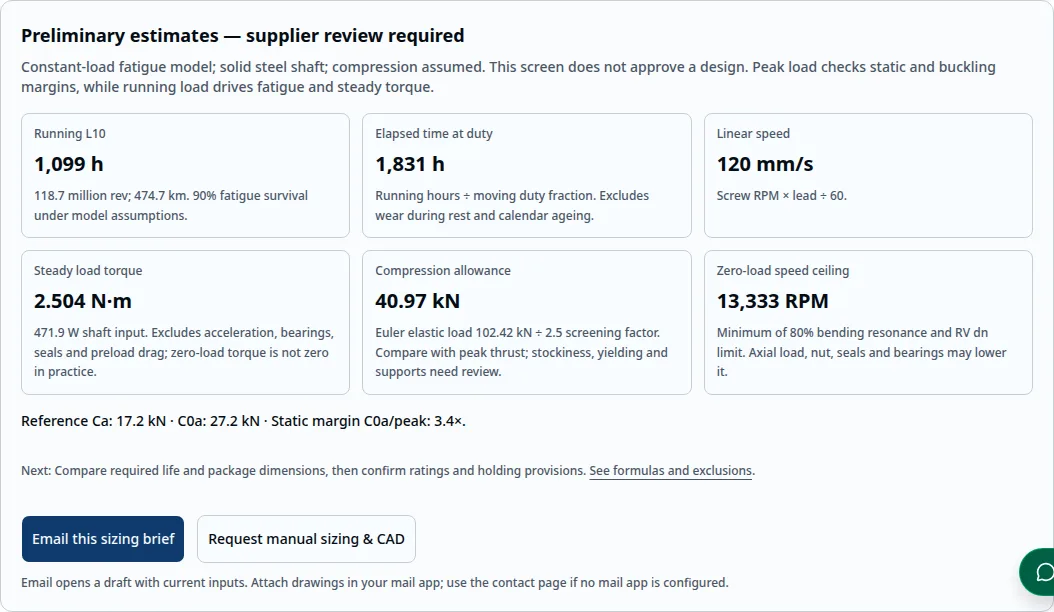The height and width of the screenshot is (612, 1054).
Task: Click the 118.7 million rev description text
Action: [171, 206]
